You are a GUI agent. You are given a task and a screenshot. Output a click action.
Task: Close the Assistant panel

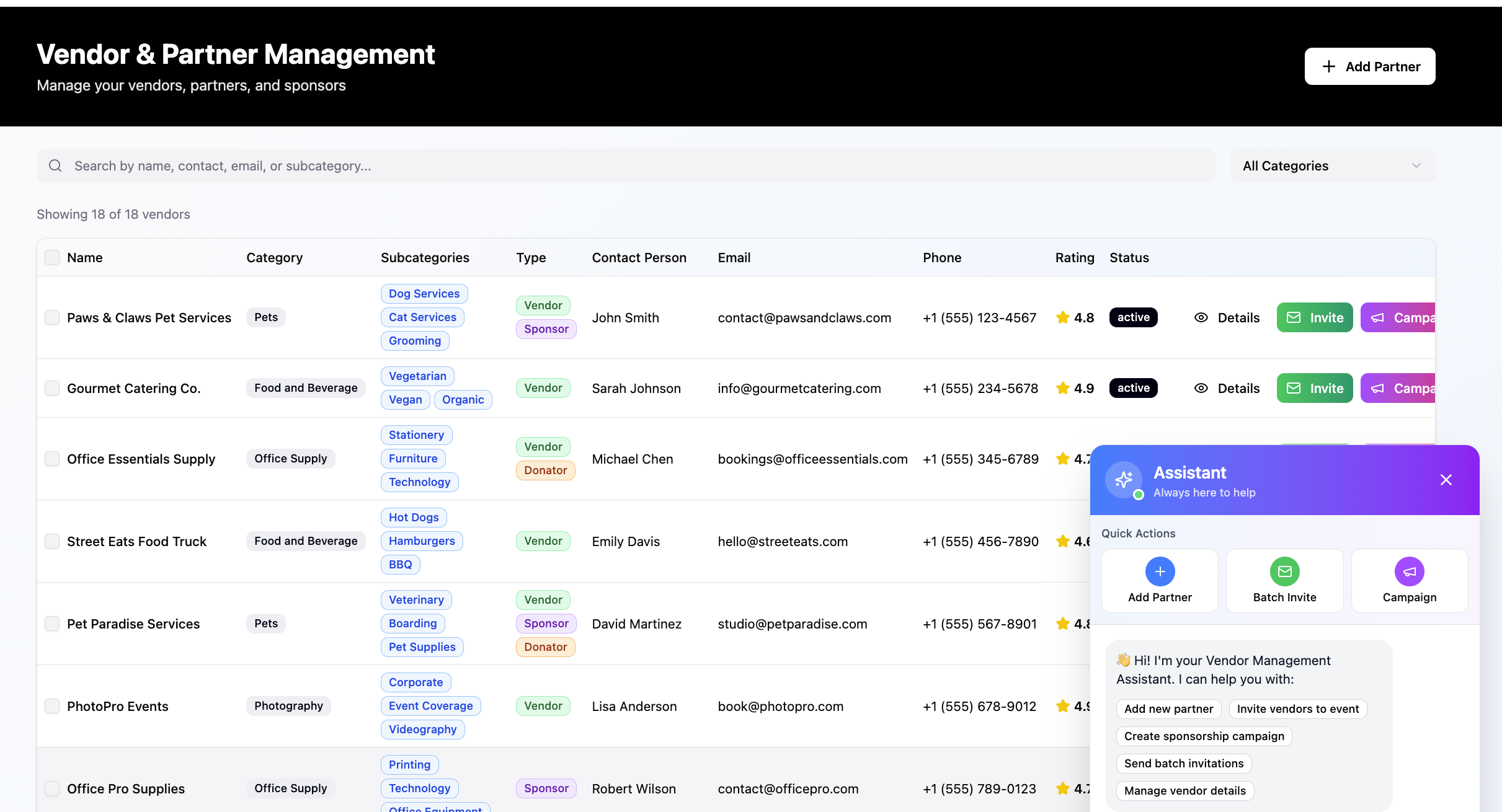(1446, 480)
